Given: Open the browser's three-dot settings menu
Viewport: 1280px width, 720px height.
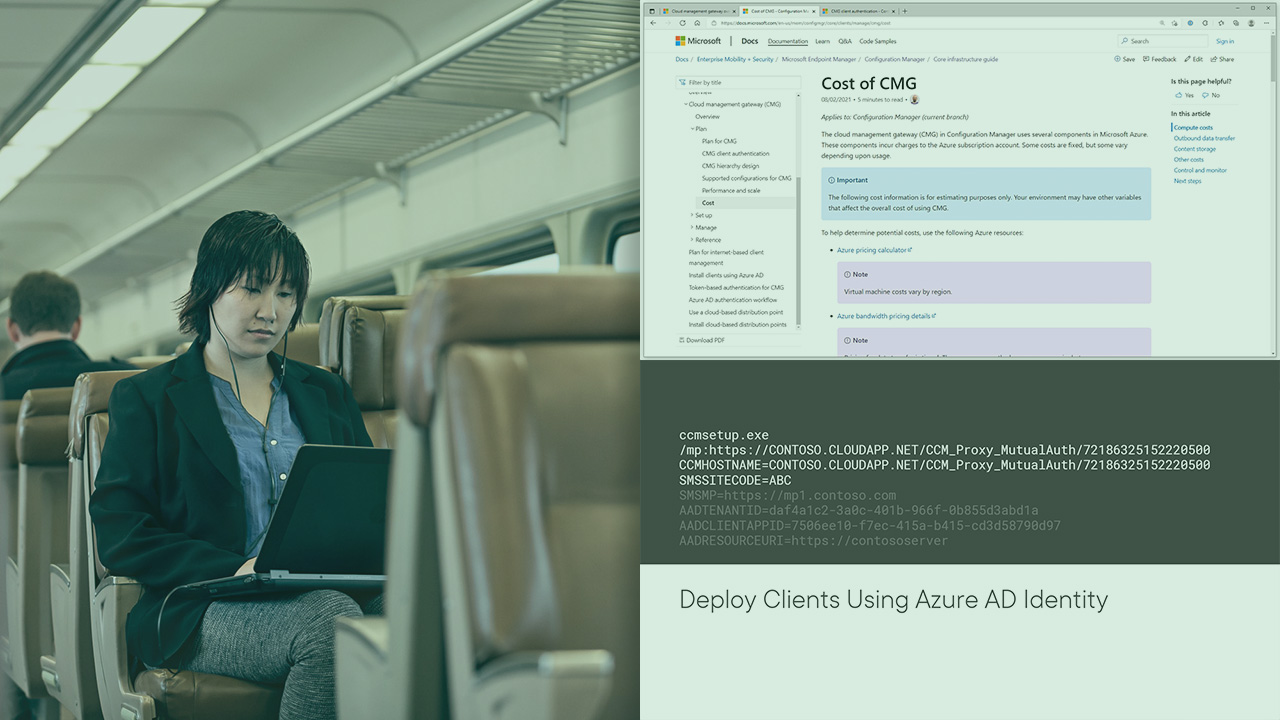Looking at the screenshot, I should 1266,22.
